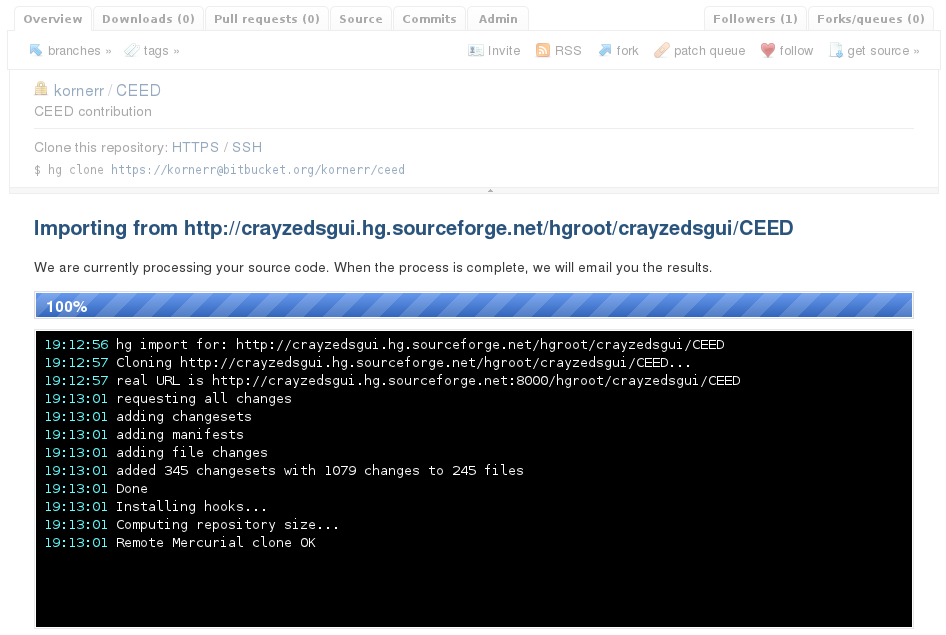Open the Commits tab
946x635 pixels.
[x=430, y=19]
